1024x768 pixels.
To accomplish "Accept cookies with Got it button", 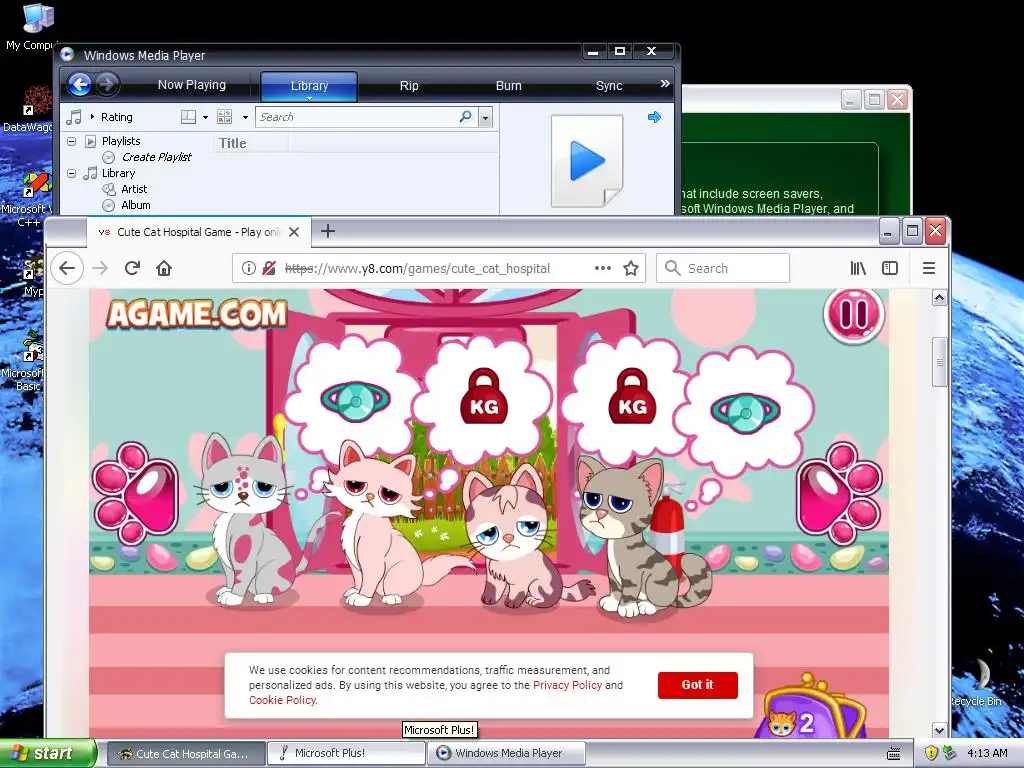I will (x=697, y=684).
